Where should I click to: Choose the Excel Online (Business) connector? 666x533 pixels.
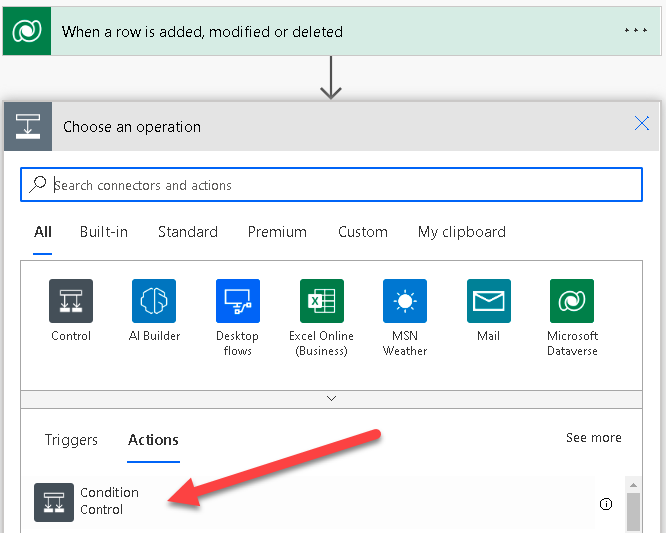click(x=322, y=301)
